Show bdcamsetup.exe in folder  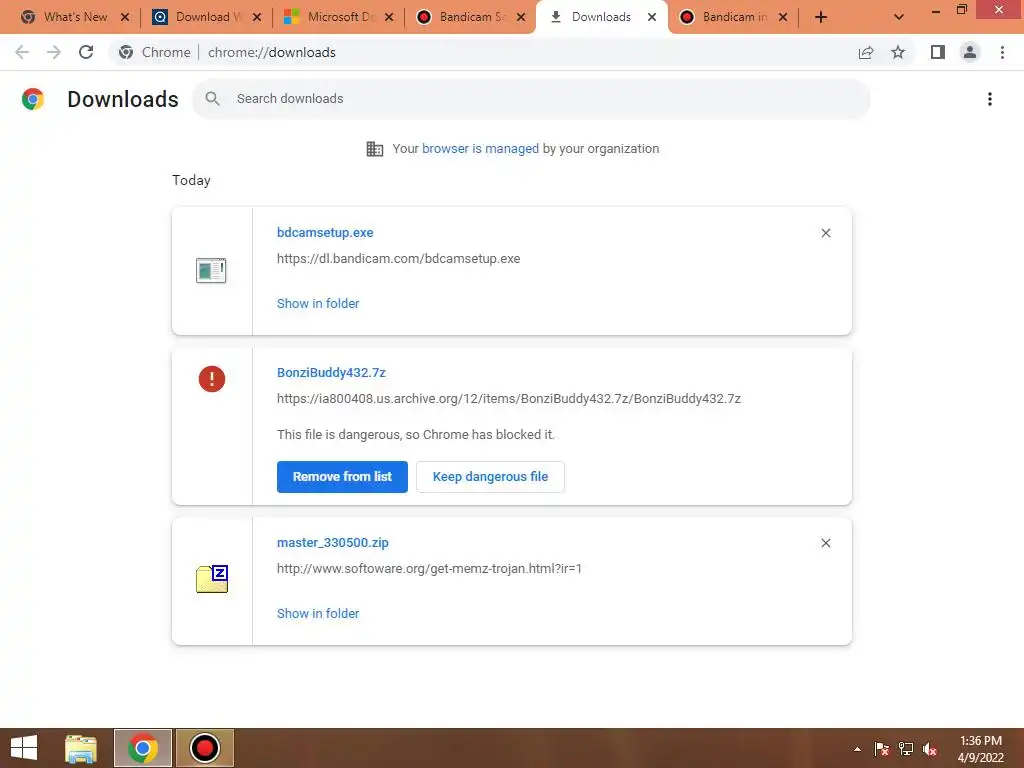(x=318, y=304)
